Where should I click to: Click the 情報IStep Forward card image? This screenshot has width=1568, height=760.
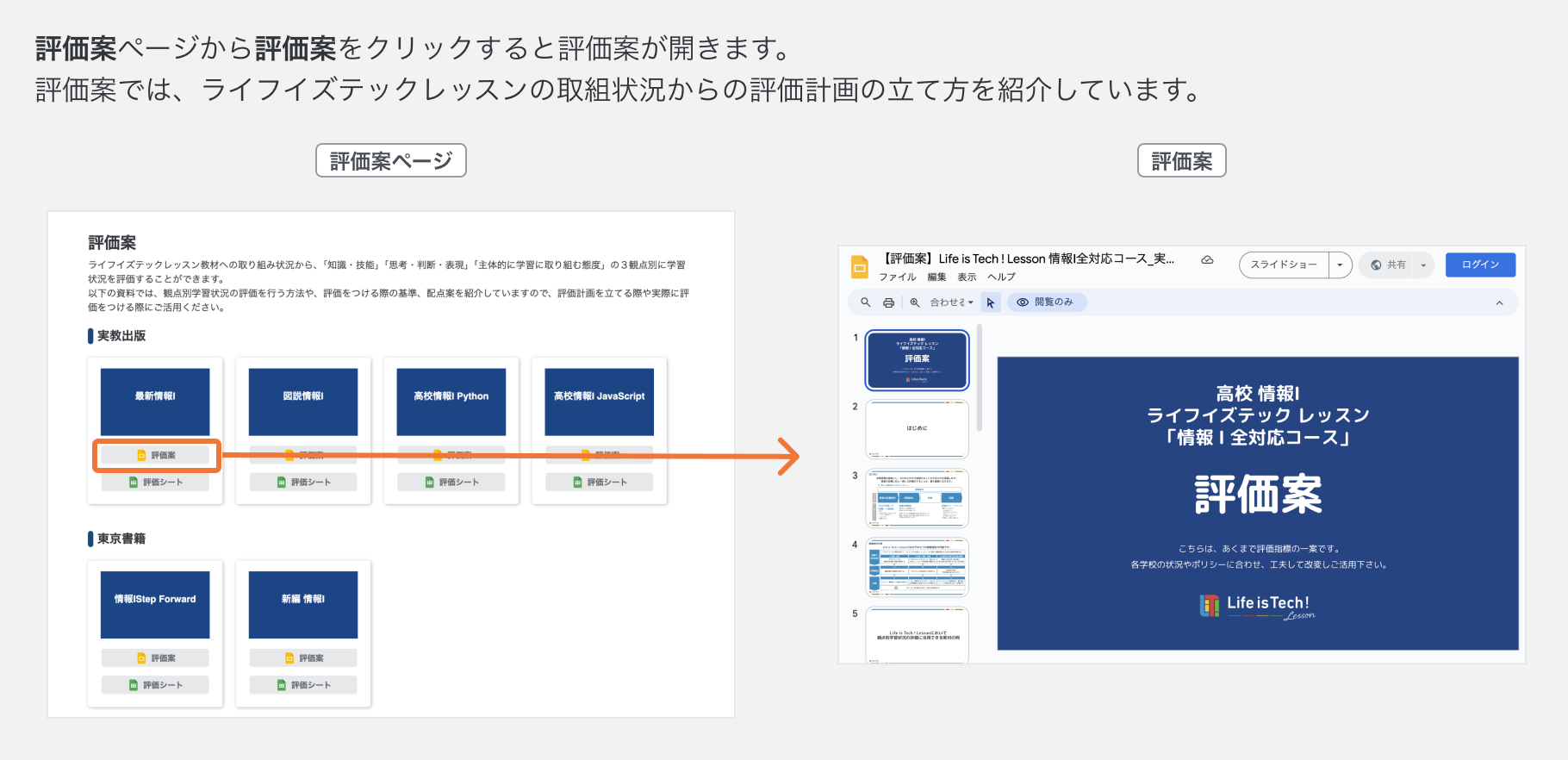pyautogui.click(x=155, y=605)
